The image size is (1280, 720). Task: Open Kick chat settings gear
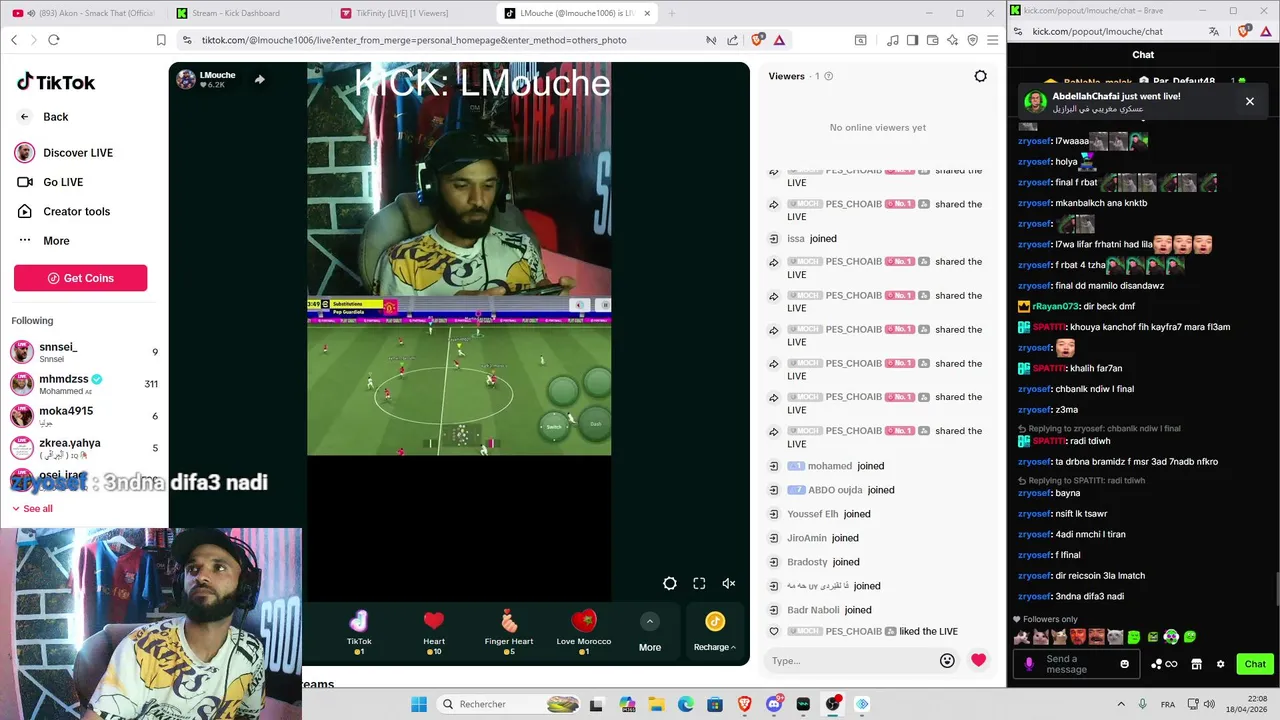(x=1220, y=664)
